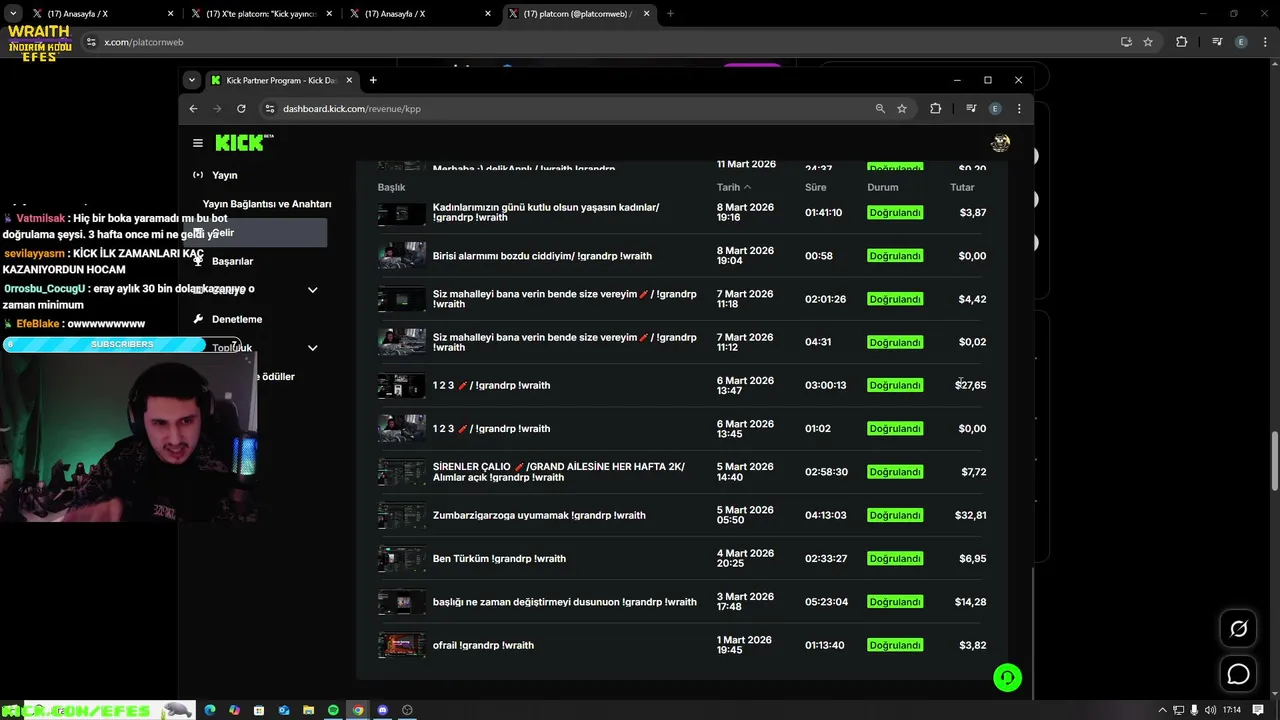Click Doğrulandı badge for ofrail row
This screenshot has width=1280, height=720.
pos(895,645)
